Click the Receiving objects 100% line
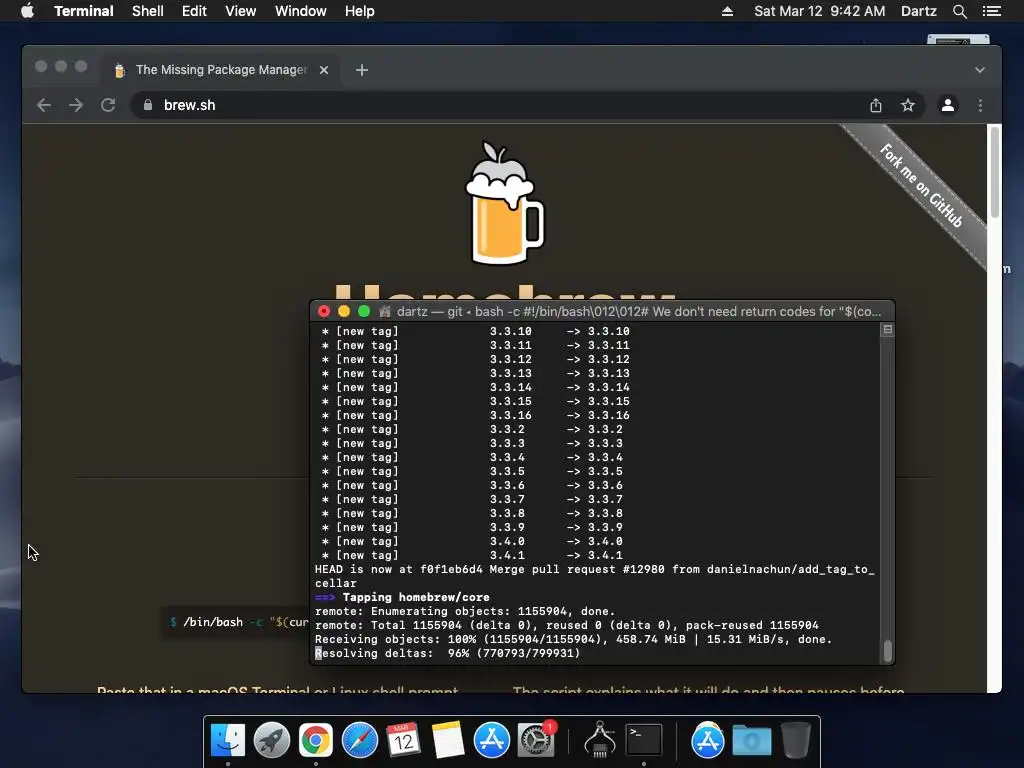This screenshot has width=1024, height=768. pos(573,639)
